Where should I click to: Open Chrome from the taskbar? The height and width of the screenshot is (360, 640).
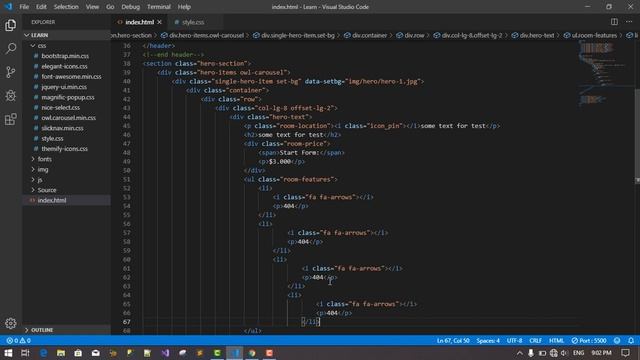point(252,353)
